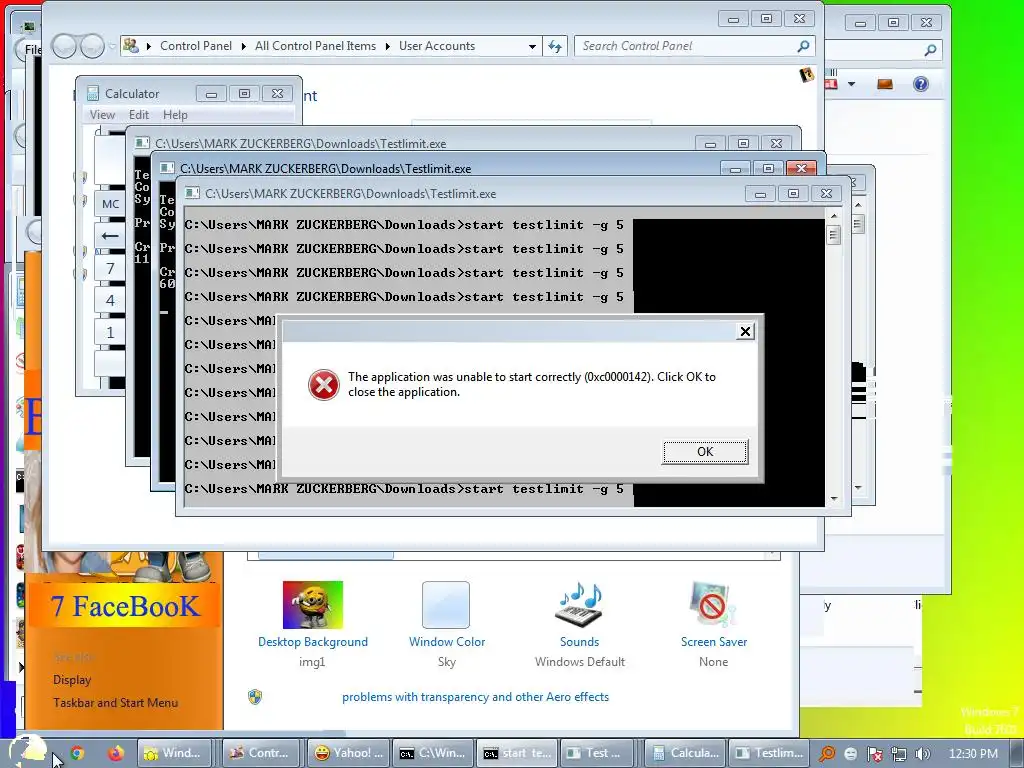
Task: Click the front console scrollbar thumb
Action: tap(833, 234)
